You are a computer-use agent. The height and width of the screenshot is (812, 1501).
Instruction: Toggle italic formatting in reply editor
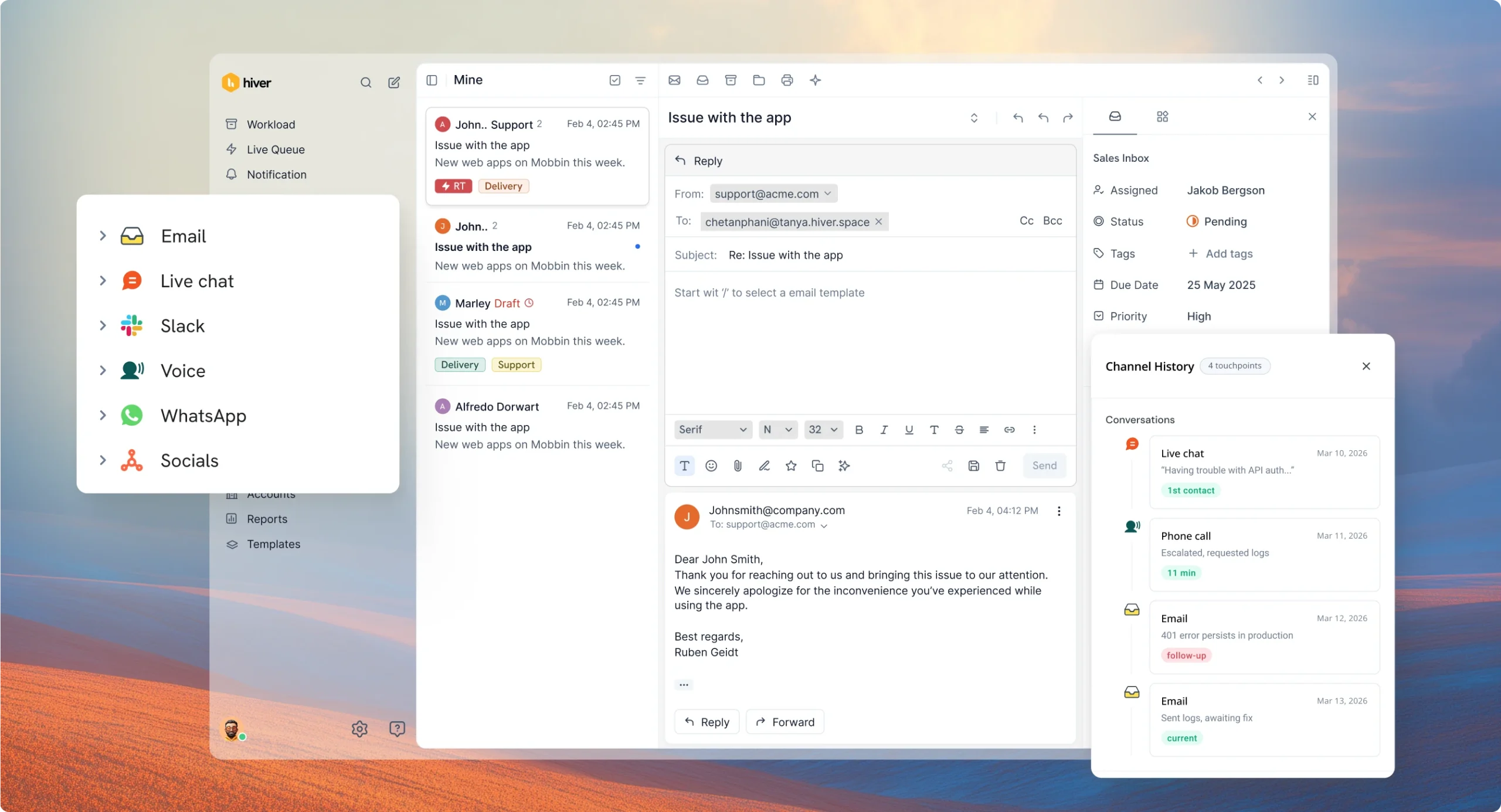(x=884, y=430)
